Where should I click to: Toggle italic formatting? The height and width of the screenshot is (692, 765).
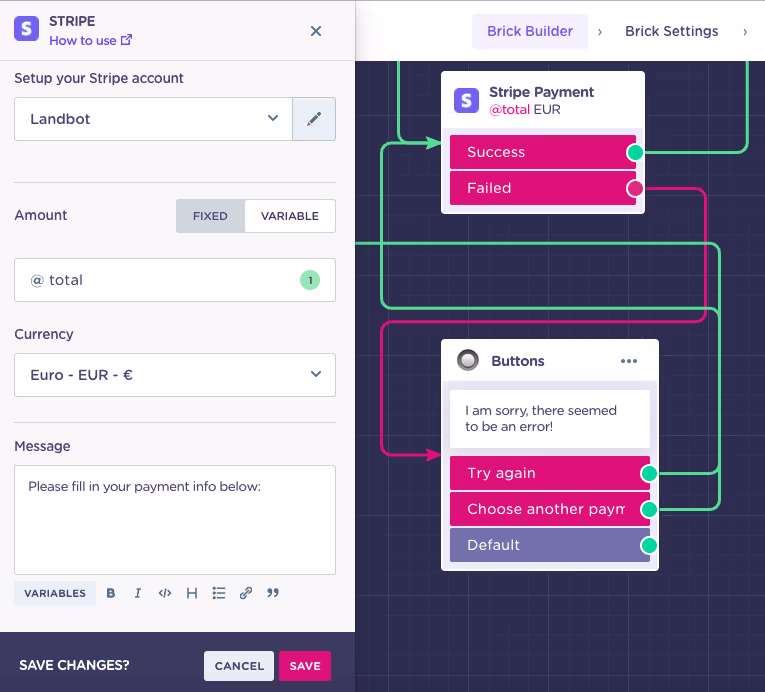pyautogui.click(x=138, y=593)
